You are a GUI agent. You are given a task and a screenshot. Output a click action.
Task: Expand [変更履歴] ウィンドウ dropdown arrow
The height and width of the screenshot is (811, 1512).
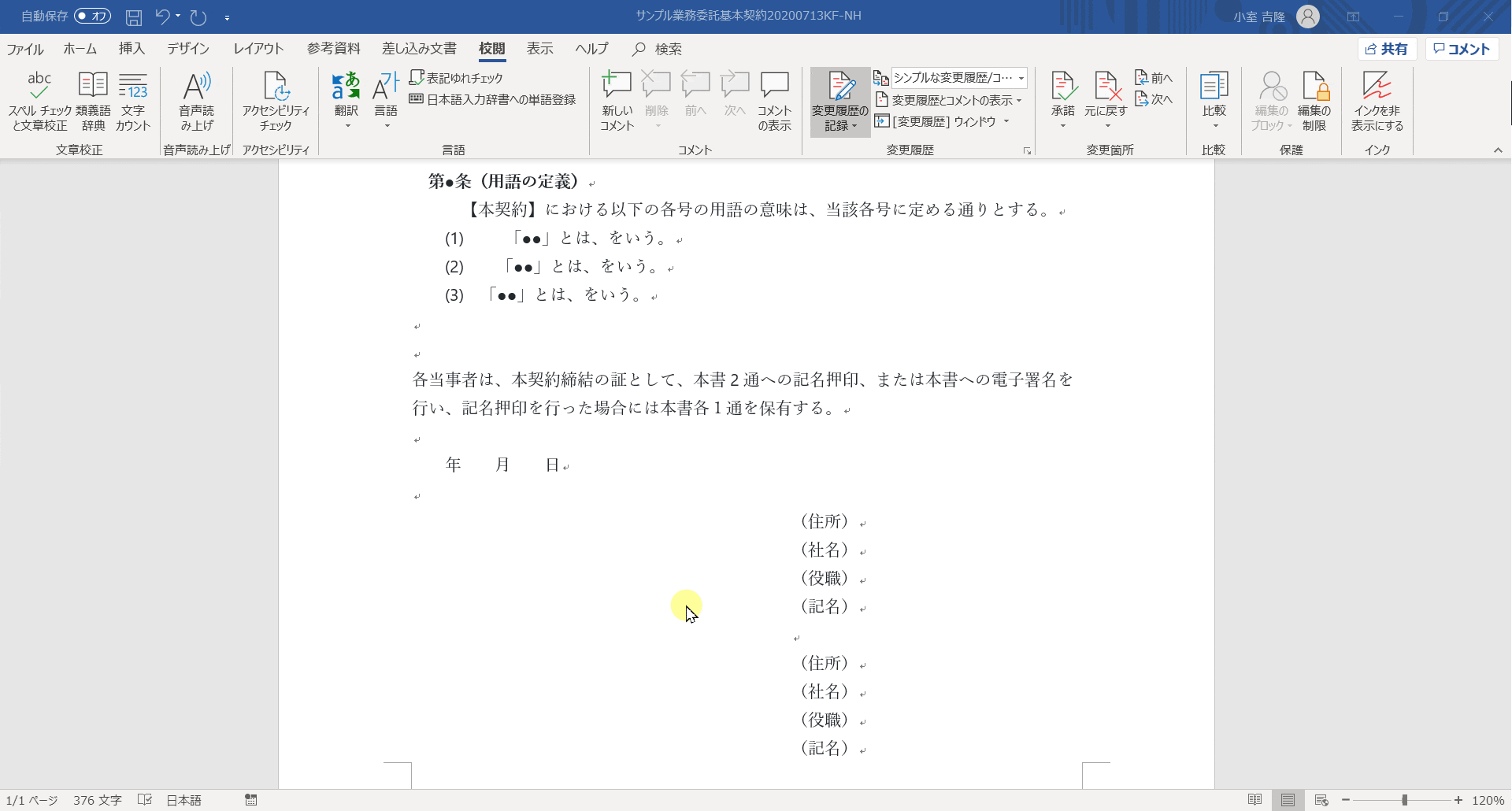click(1006, 121)
